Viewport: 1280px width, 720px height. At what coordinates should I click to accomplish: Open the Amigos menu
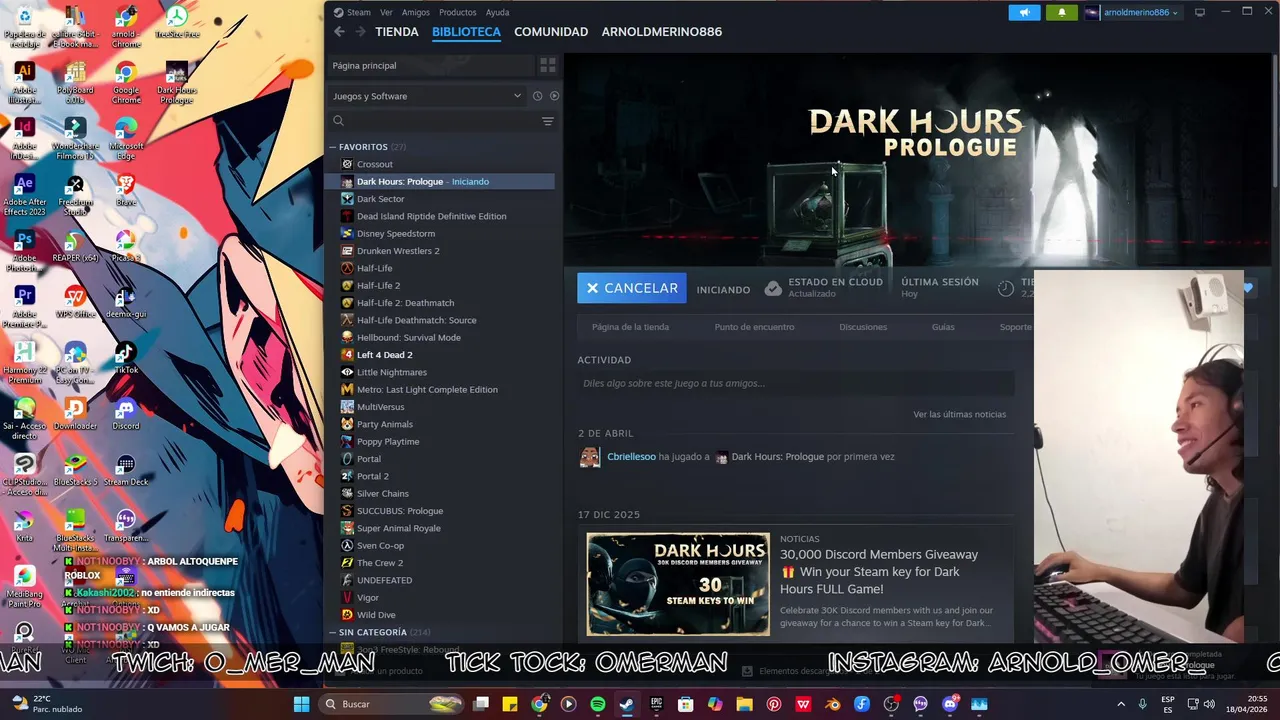415,12
